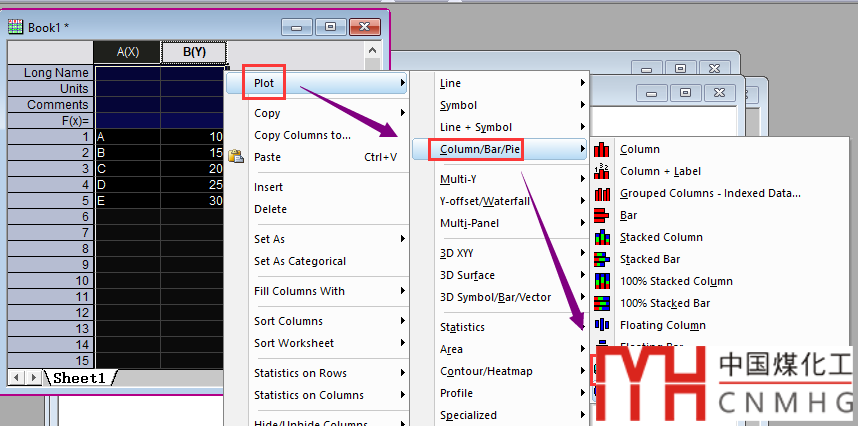This screenshot has height=426, width=858.
Task: Click the 100% Stacked Bar icon
Action: [x=602, y=303]
